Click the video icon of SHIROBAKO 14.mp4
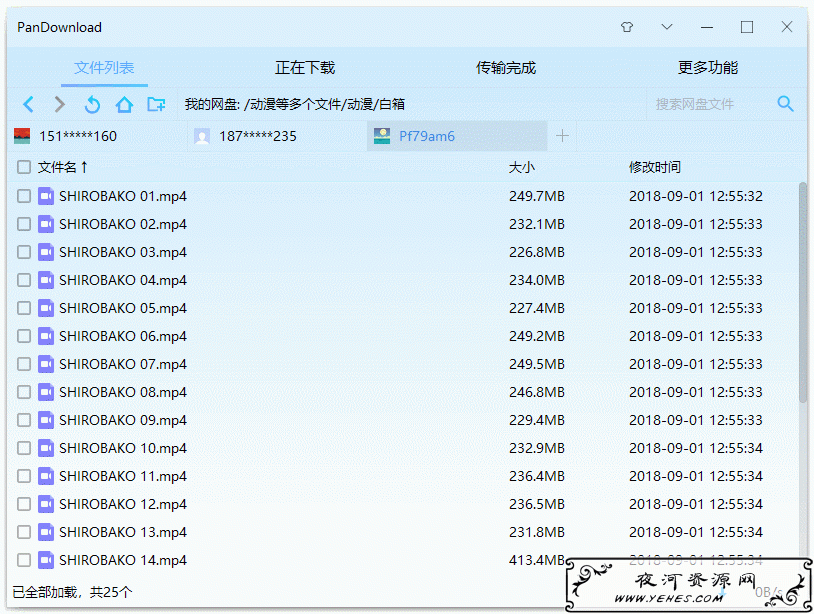 [46, 561]
